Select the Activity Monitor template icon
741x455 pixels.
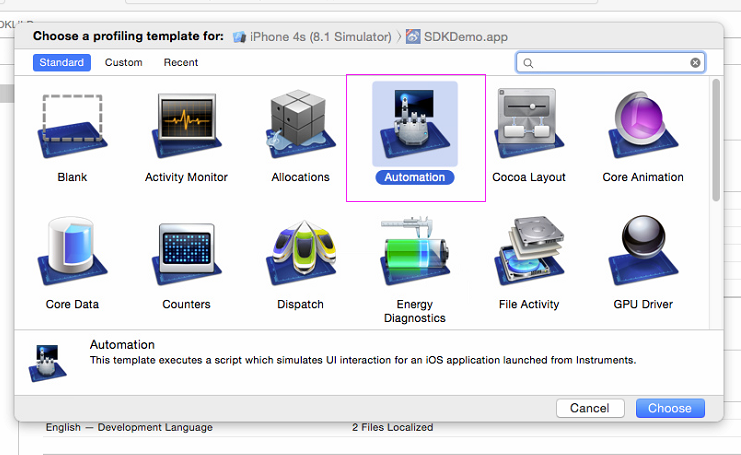coord(187,126)
